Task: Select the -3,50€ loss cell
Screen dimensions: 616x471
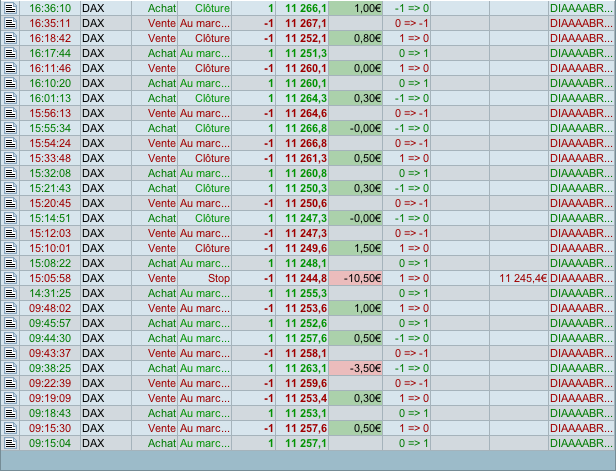Action: (x=356, y=368)
